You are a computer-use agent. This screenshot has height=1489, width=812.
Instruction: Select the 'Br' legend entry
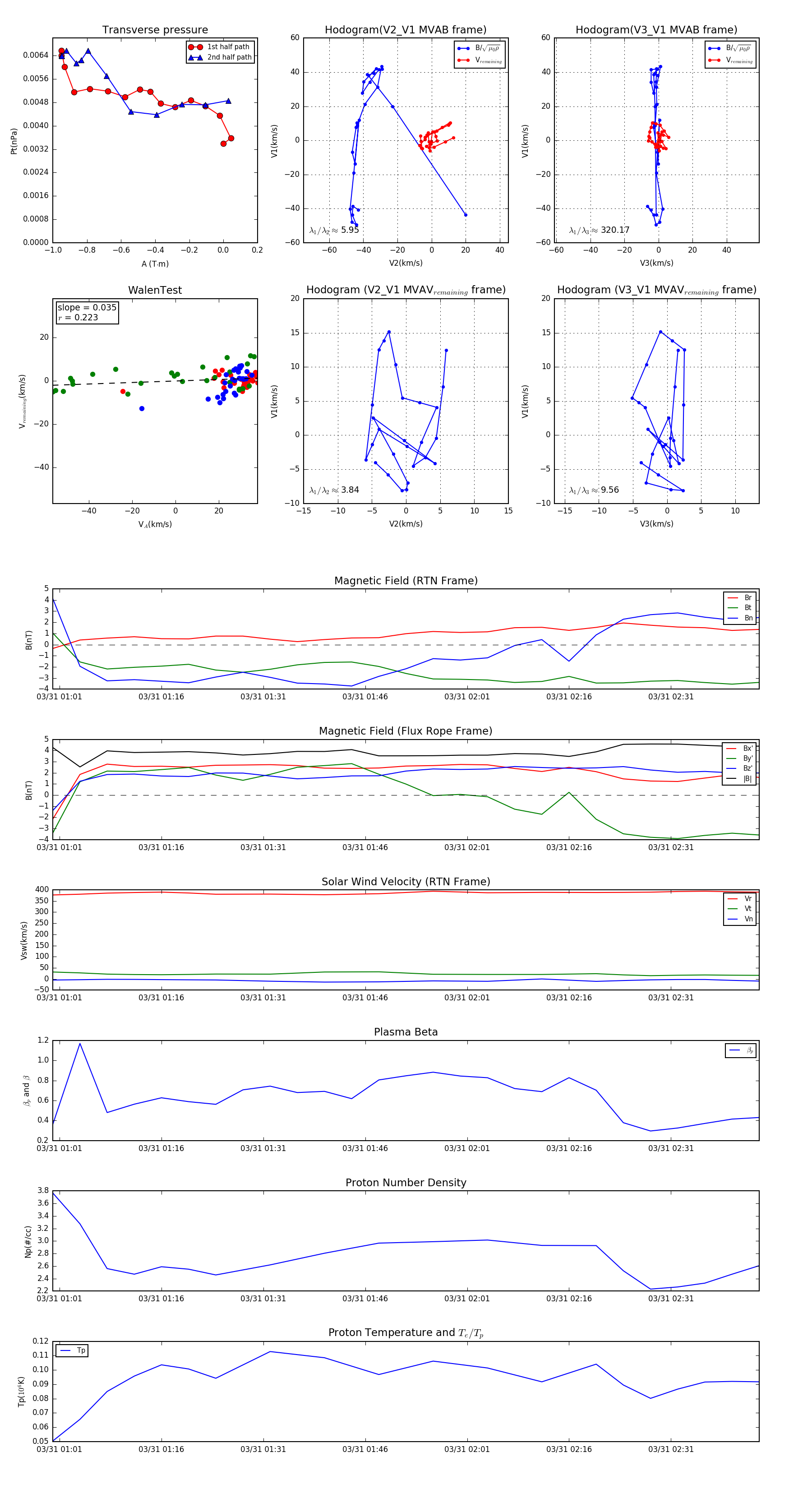pyautogui.click(x=740, y=598)
